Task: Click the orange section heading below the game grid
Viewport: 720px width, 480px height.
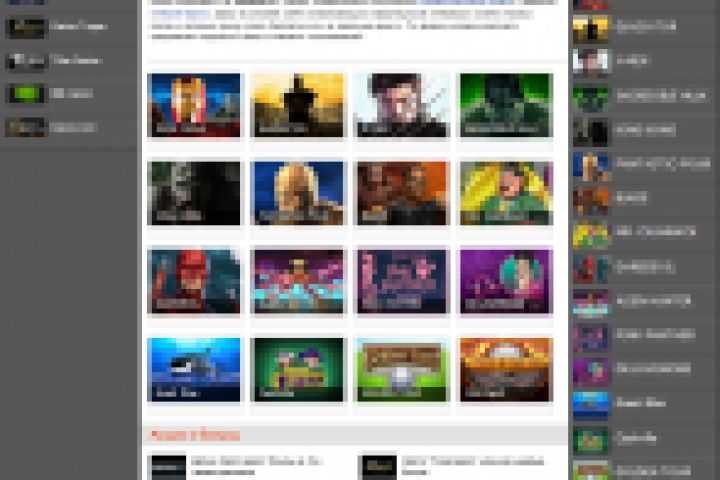Action: coord(196,435)
